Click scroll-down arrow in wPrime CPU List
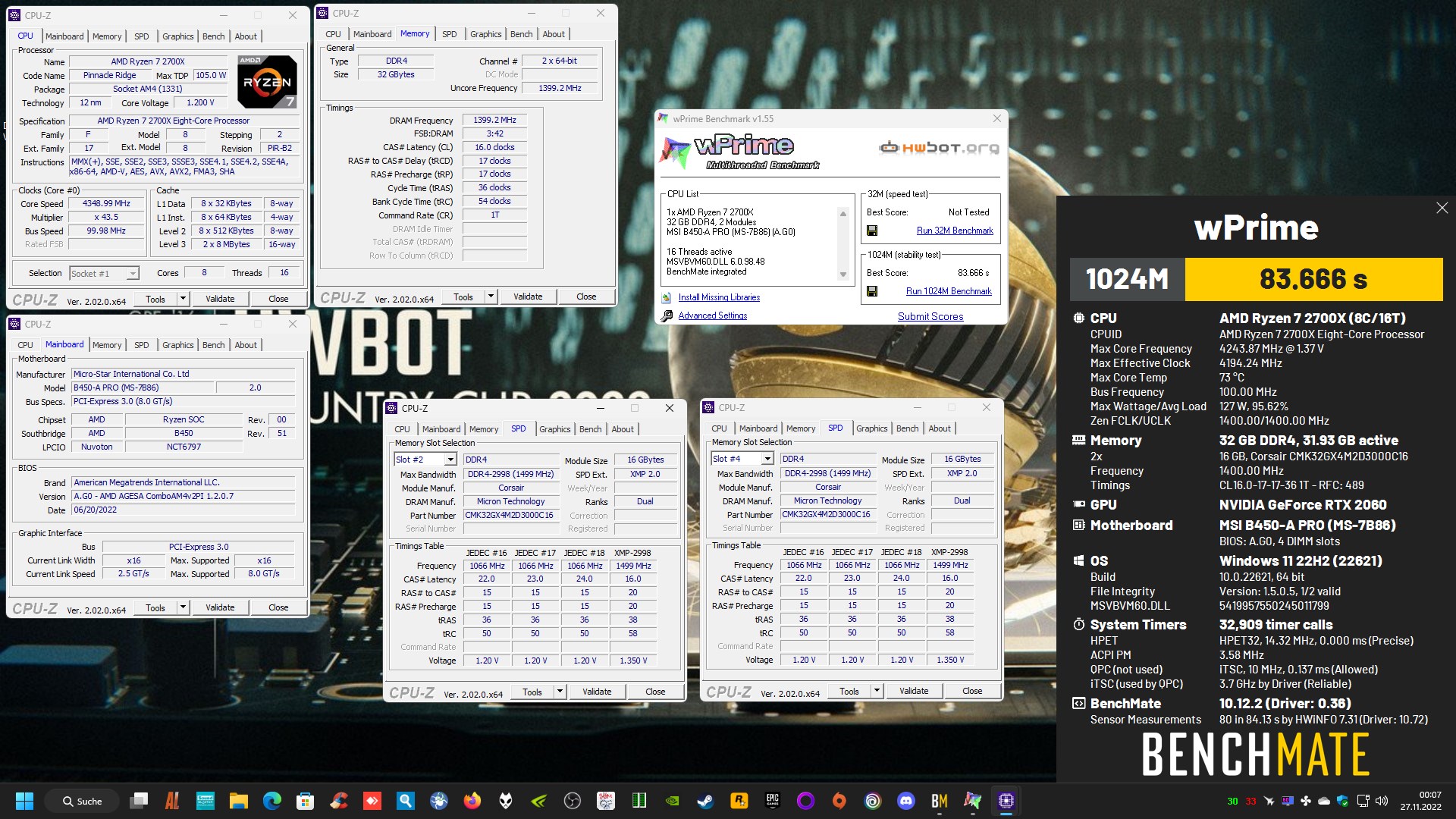This screenshot has height=819, width=1456. (843, 275)
